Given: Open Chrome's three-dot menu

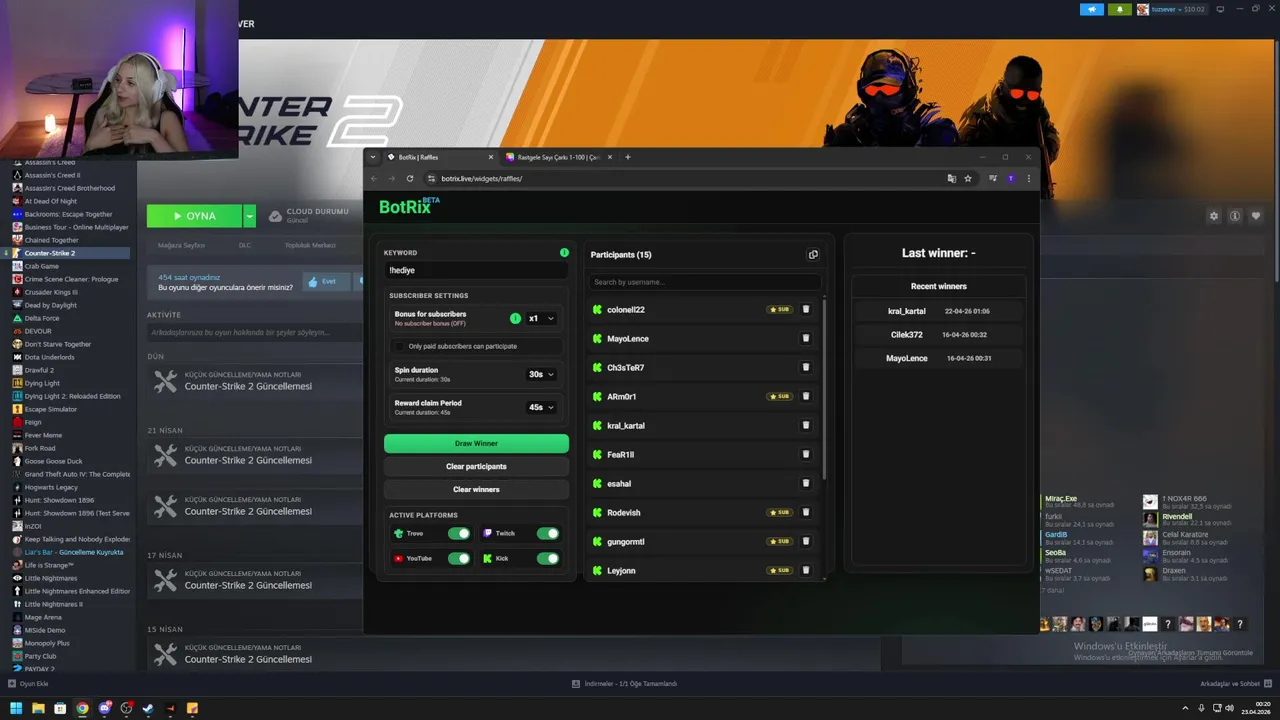Looking at the screenshot, I should coord(1029,179).
